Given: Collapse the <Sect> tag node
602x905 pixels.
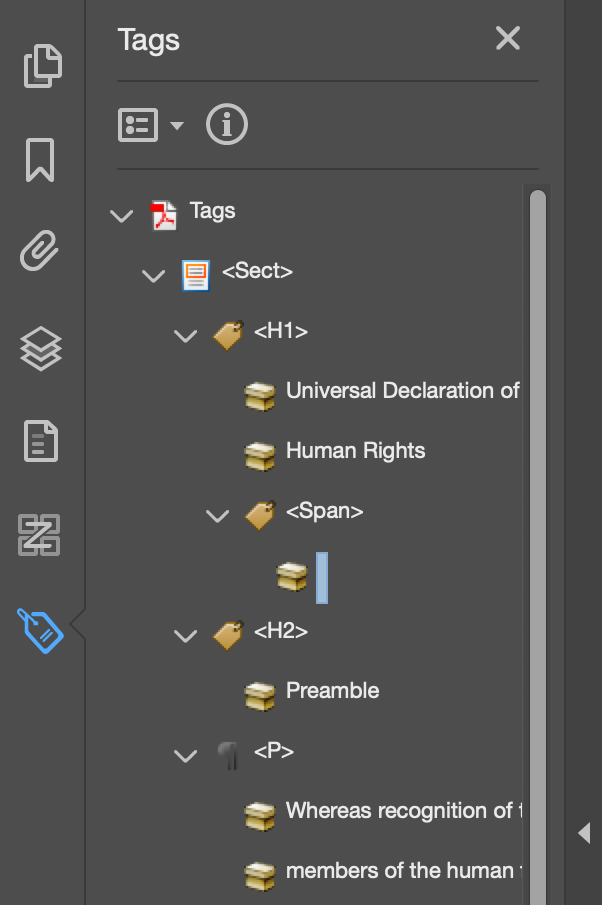Looking at the screenshot, I should coord(153,274).
